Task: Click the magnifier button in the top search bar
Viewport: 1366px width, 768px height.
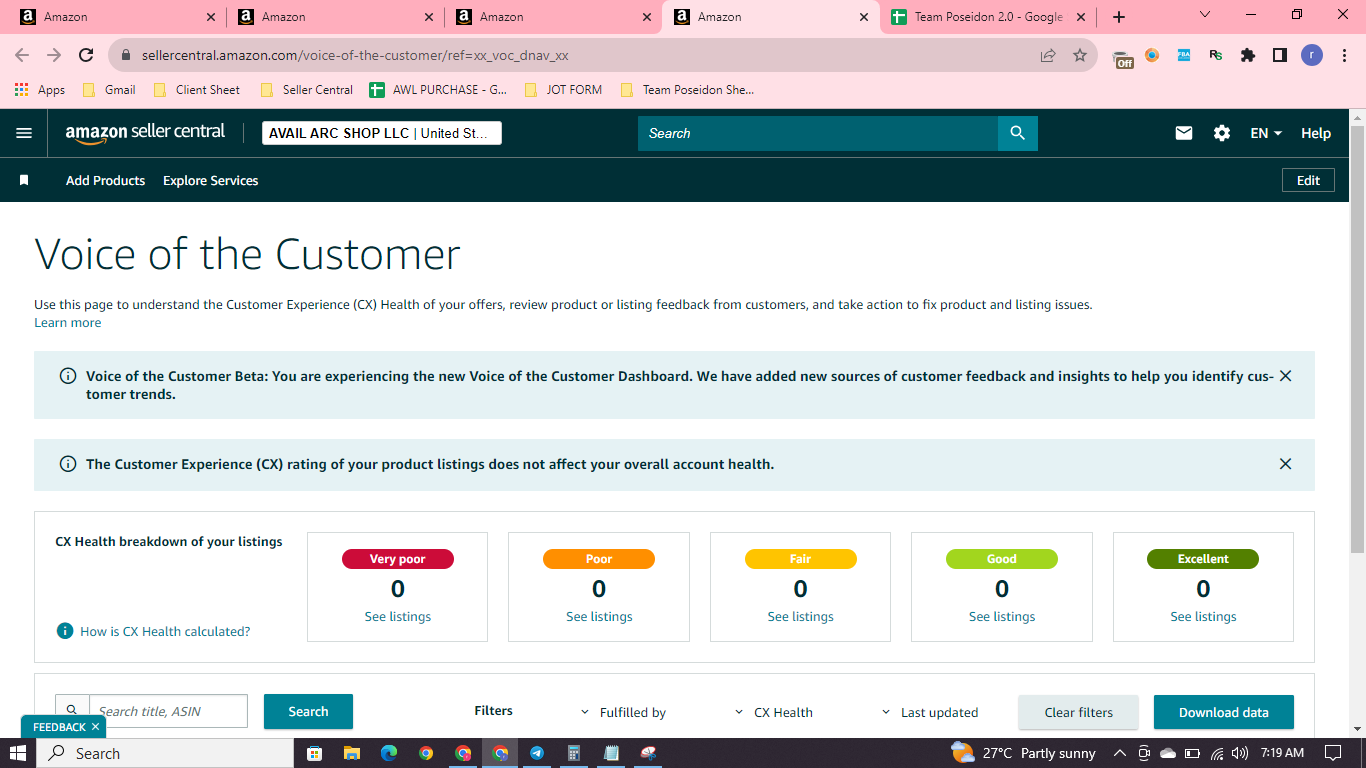Action: (x=1017, y=133)
